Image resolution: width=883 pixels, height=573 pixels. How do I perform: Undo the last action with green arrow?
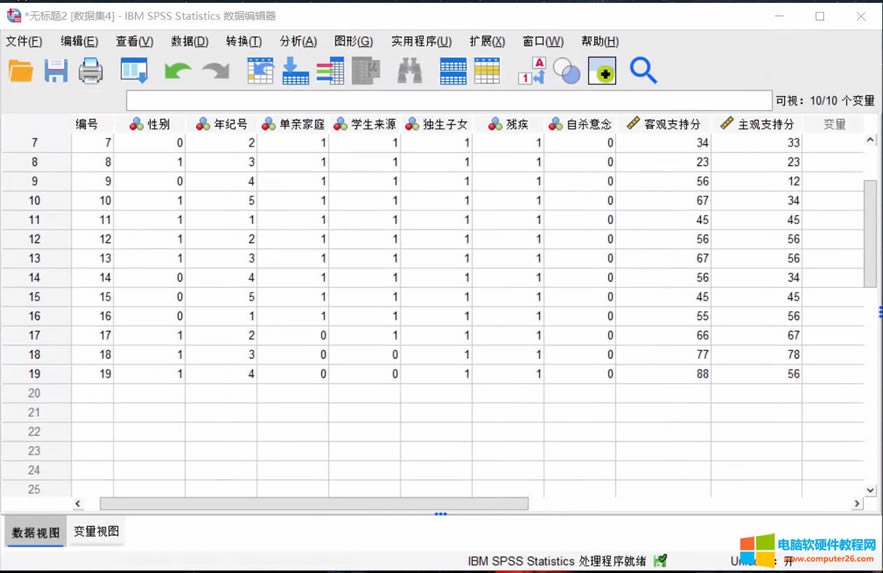(178, 71)
